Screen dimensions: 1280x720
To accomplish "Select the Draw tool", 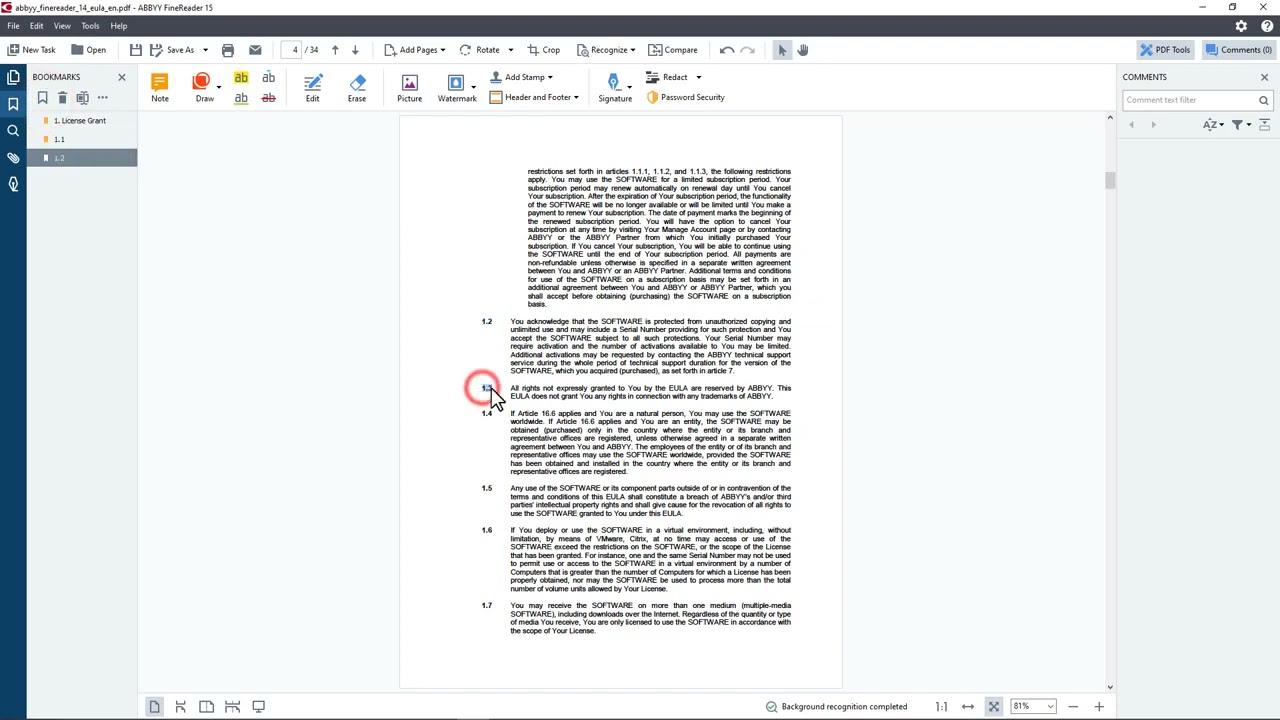I will point(204,87).
